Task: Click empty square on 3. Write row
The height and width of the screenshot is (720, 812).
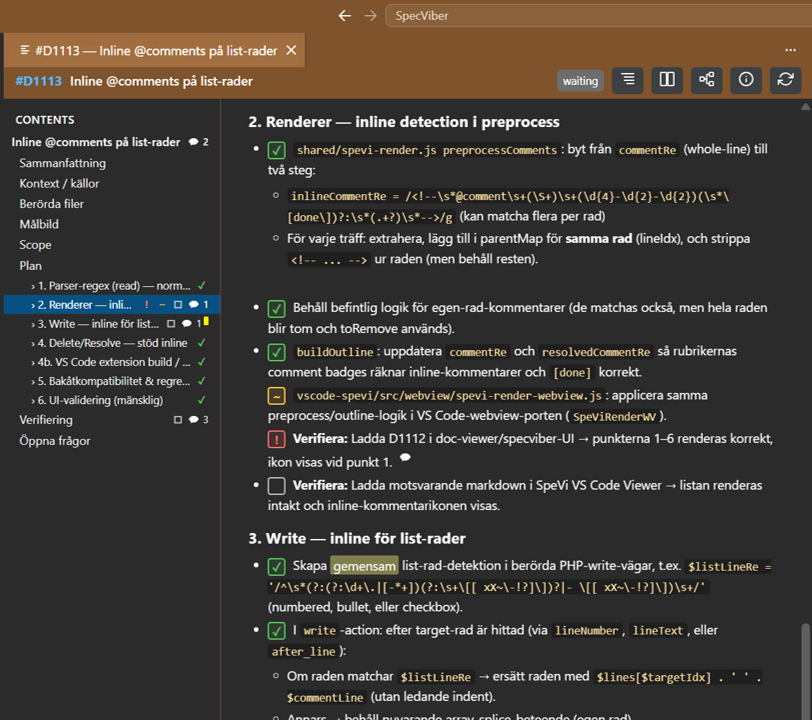Action: (x=171, y=324)
